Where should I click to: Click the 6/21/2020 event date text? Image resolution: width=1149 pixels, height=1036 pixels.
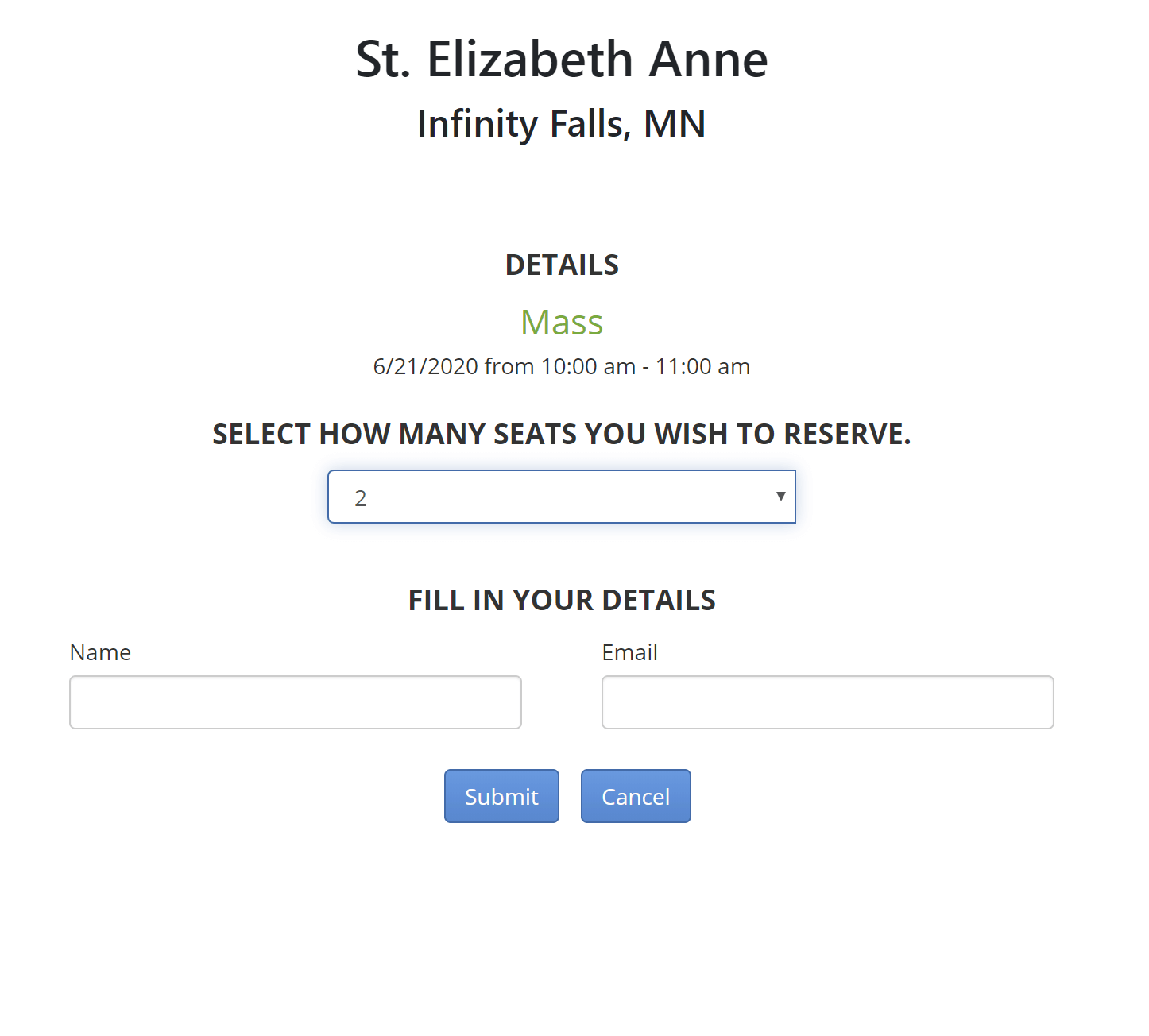[x=426, y=366]
